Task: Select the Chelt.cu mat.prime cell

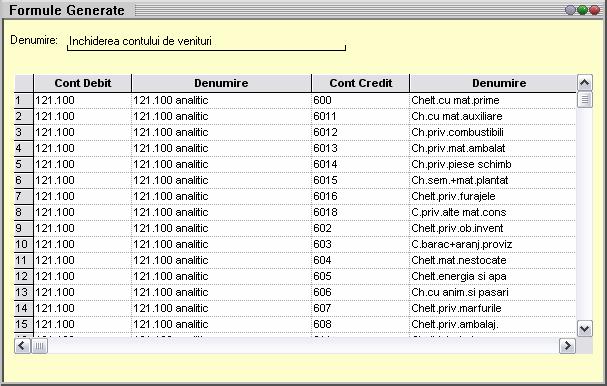Action: (492, 100)
